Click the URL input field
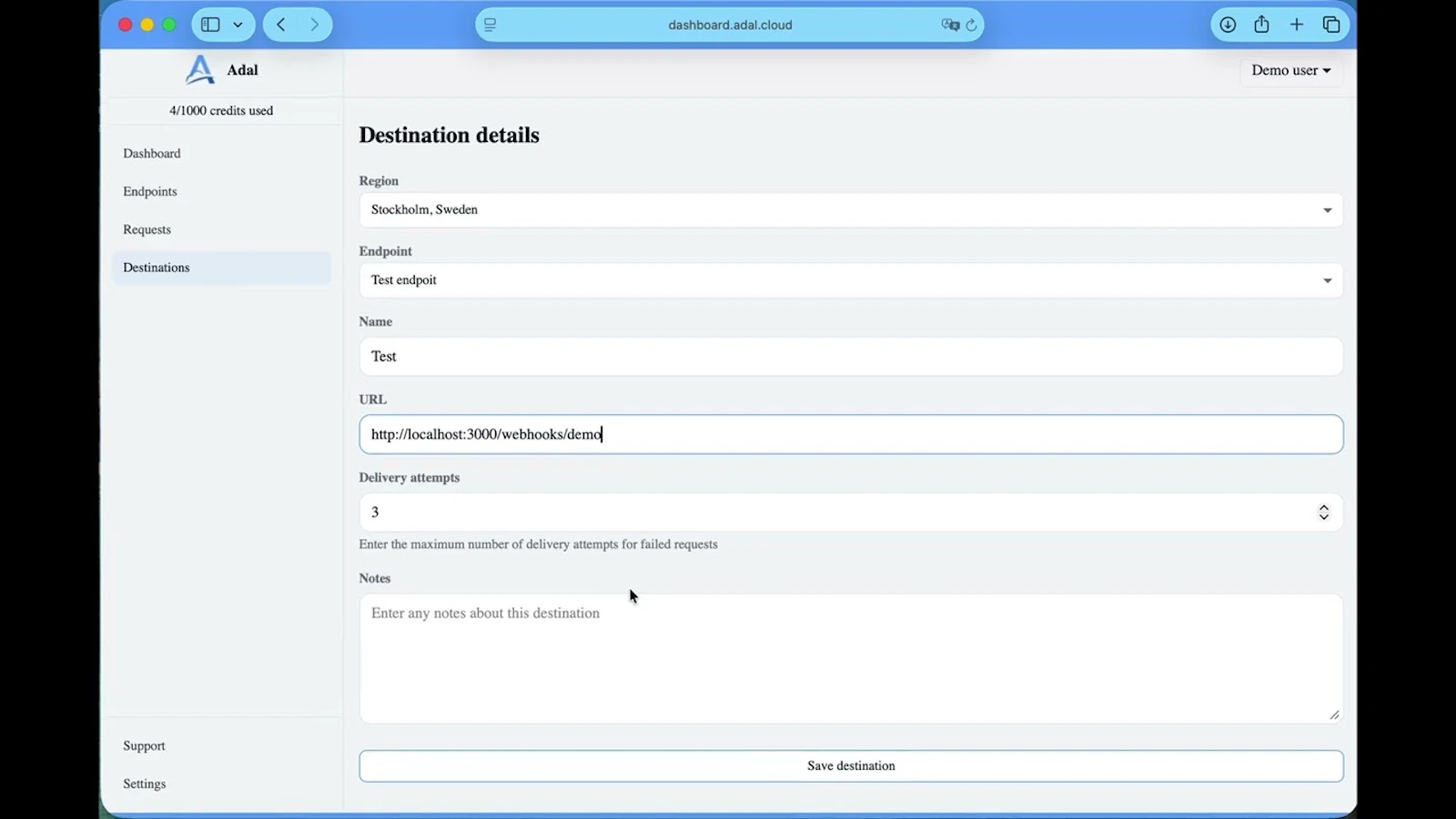1456x819 pixels. [x=851, y=434]
